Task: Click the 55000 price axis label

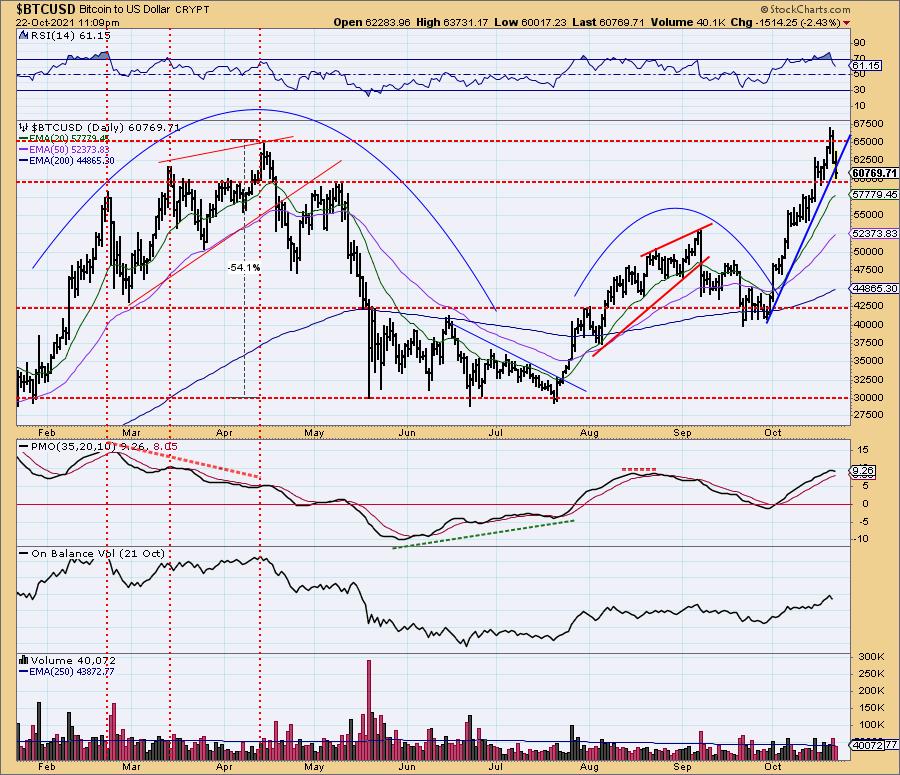Action: tap(868, 215)
